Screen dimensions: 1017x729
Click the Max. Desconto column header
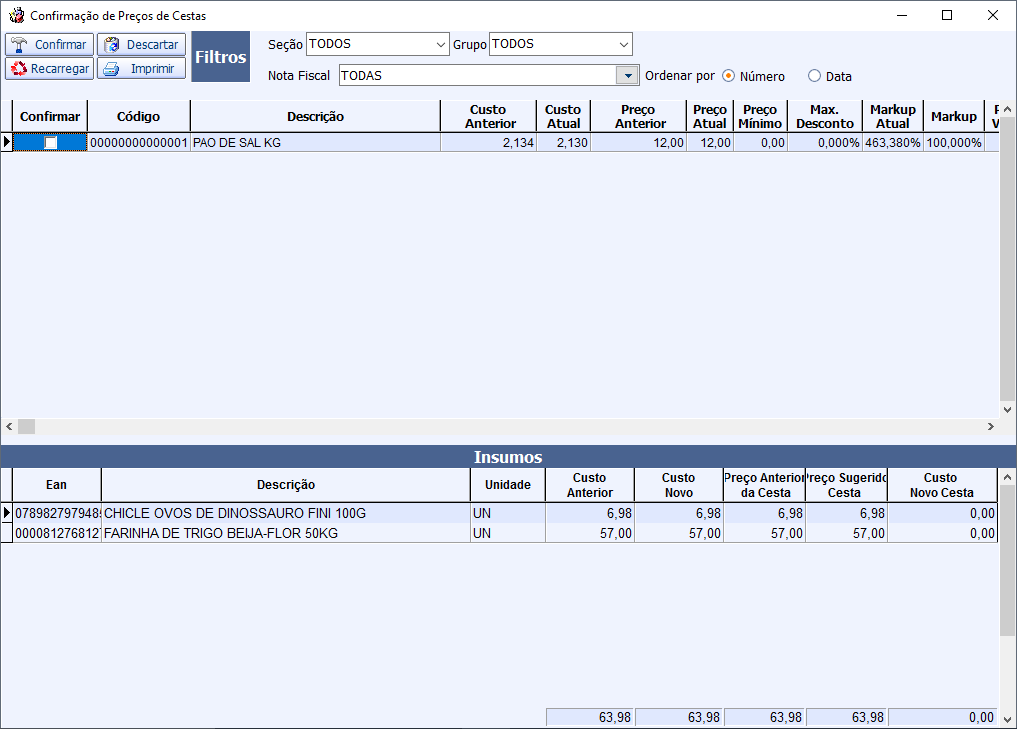click(x=824, y=117)
